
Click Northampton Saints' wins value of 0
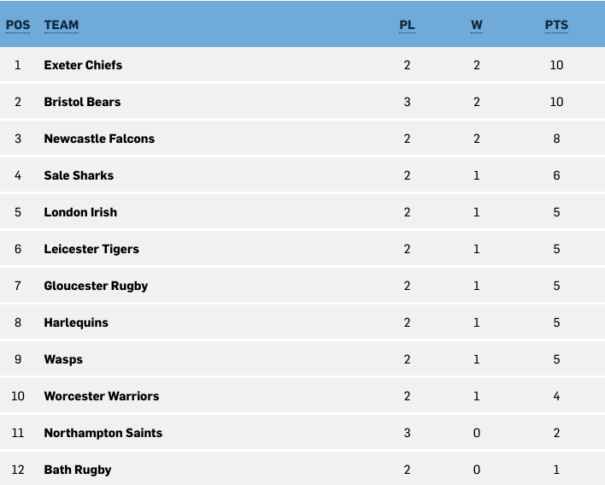[x=477, y=433]
